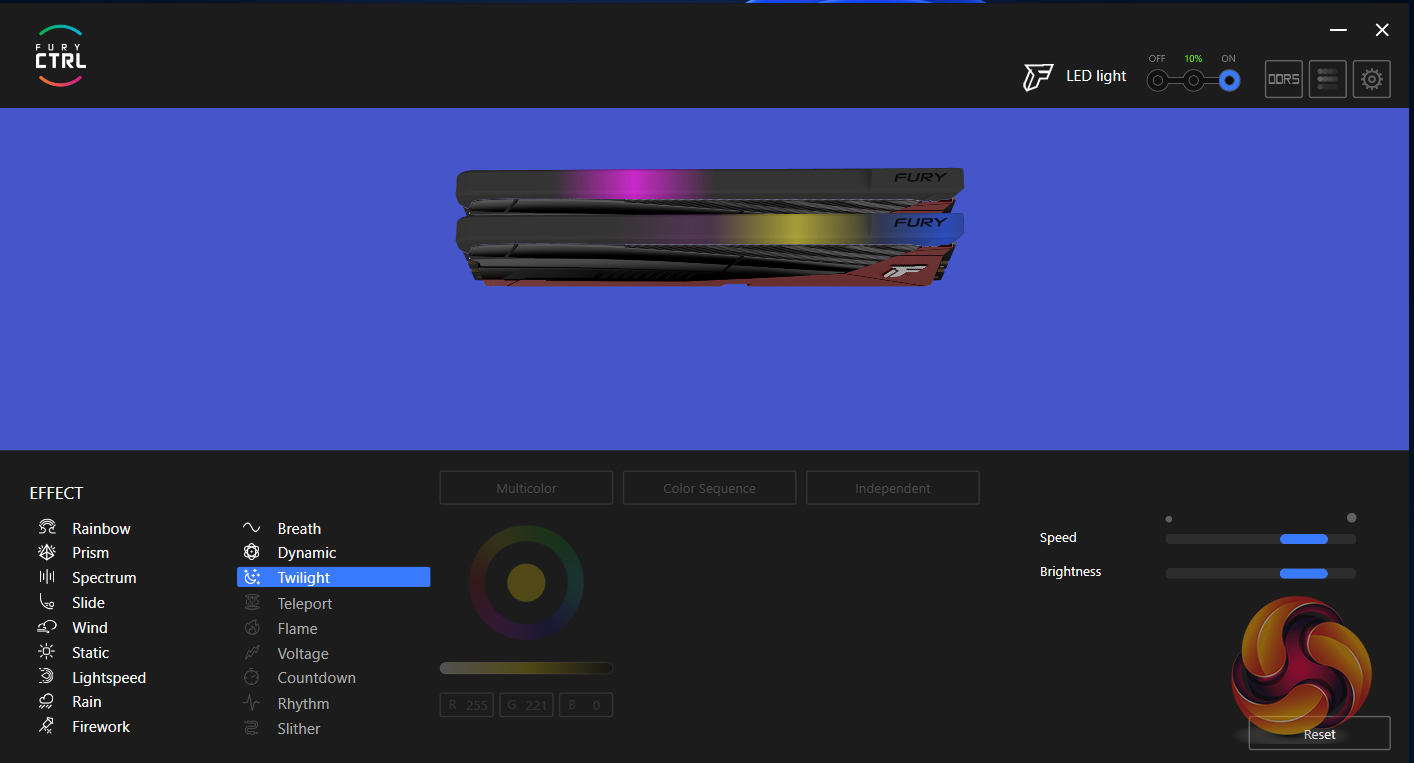This screenshot has width=1414, height=763.
Task: Select the upper RAM module with magenta light
Action: 710,189
